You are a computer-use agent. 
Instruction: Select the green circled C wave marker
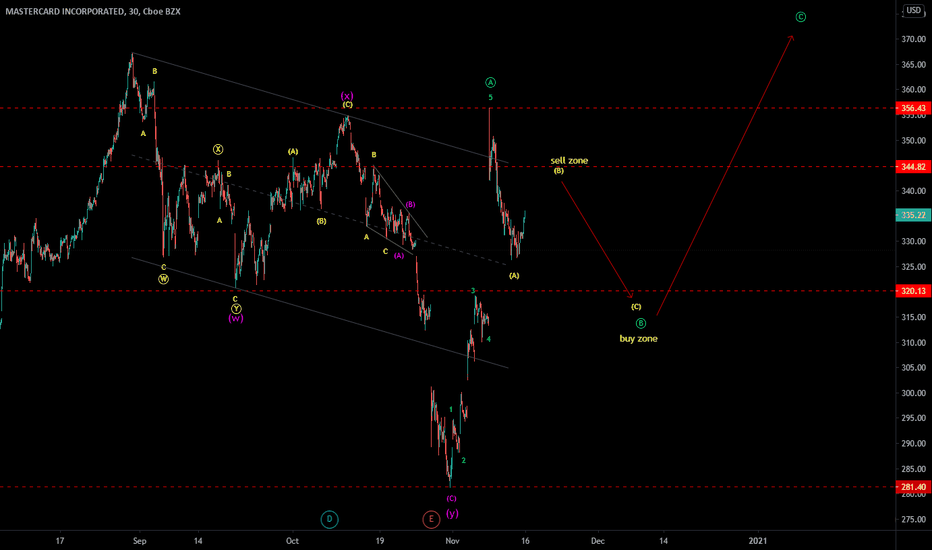click(x=801, y=17)
